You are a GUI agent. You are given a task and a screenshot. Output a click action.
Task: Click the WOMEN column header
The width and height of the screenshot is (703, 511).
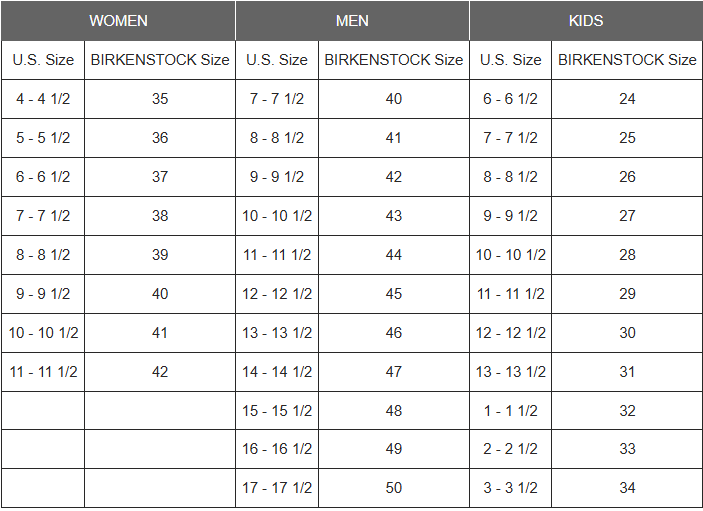(x=118, y=21)
